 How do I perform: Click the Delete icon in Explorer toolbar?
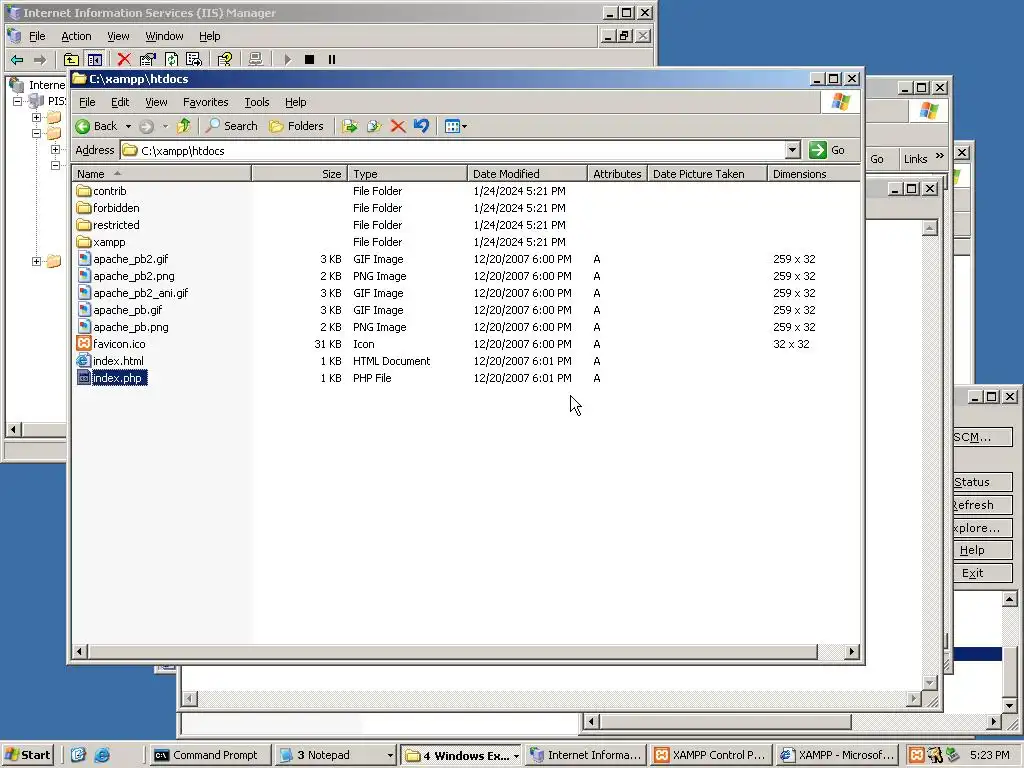(x=398, y=126)
